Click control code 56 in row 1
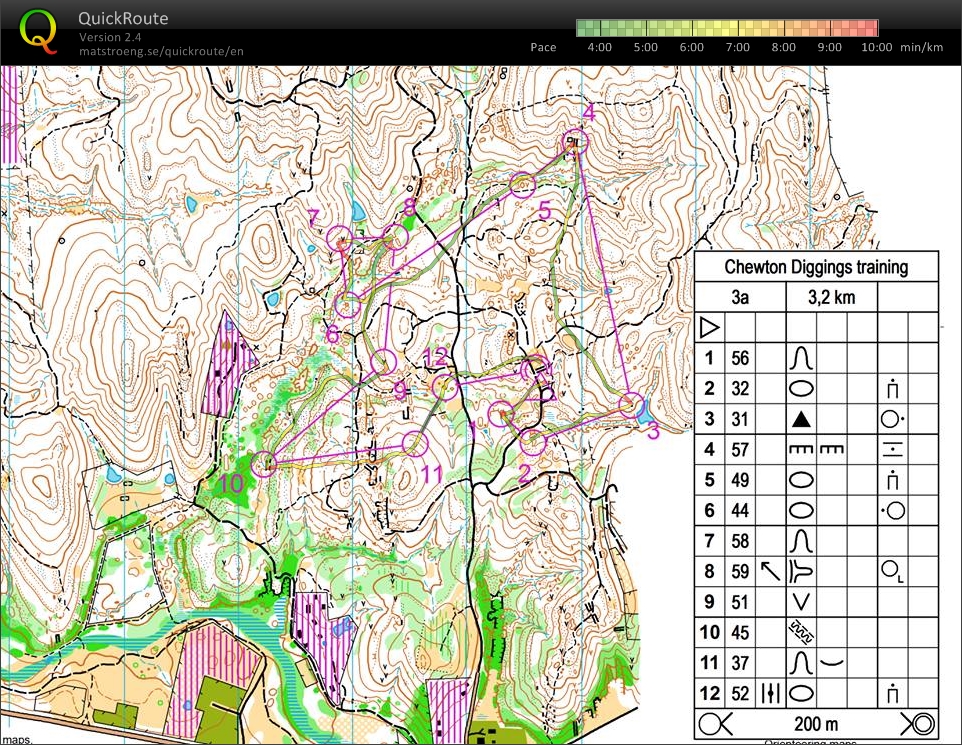This screenshot has width=962, height=745. click(x=740, y=358)
